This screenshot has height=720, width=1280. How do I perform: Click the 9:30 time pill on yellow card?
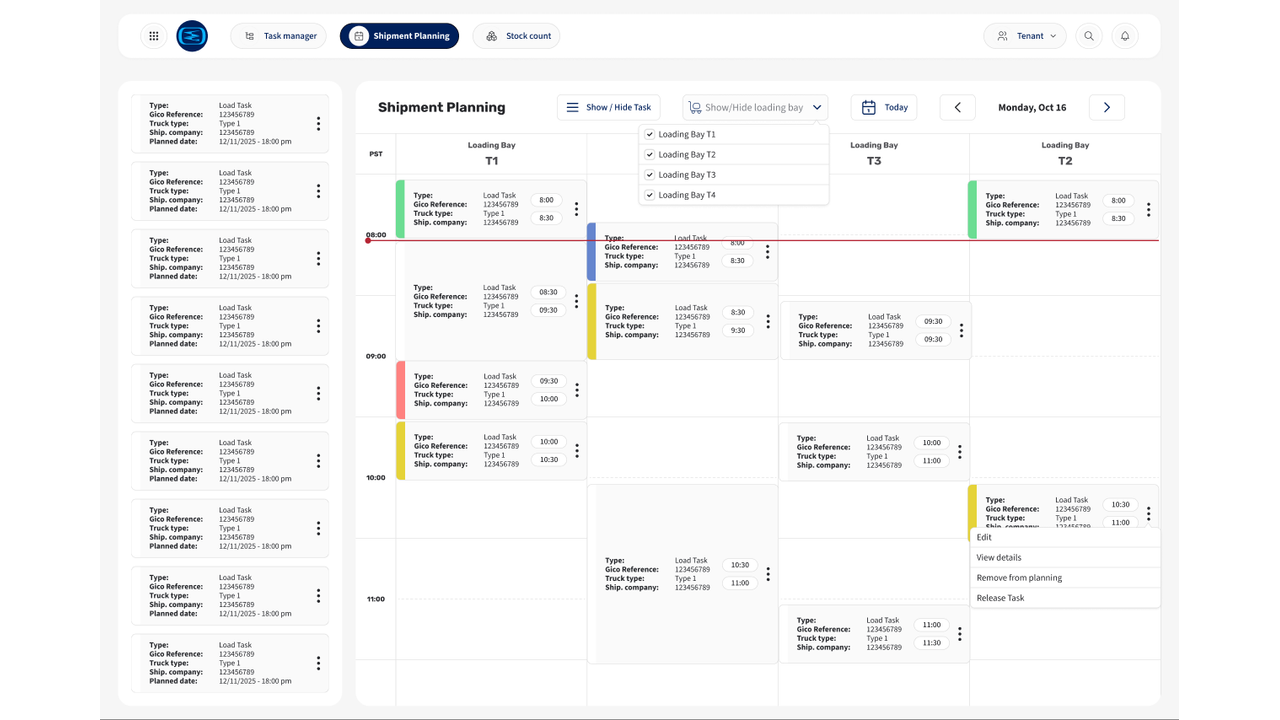[x=738, y=330]
